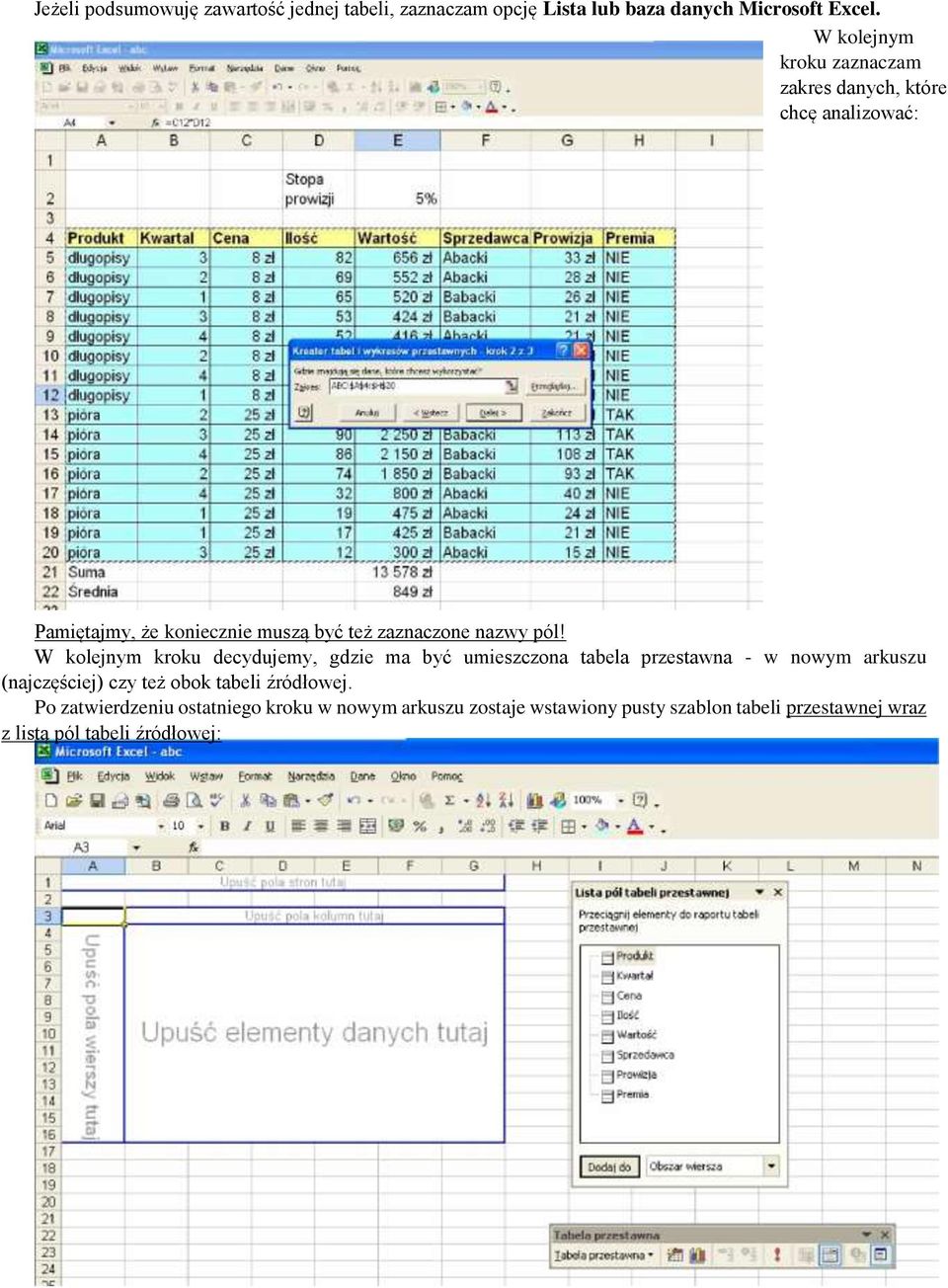Select Sprzedawca in pivot field list

[x=644, y=1055]
